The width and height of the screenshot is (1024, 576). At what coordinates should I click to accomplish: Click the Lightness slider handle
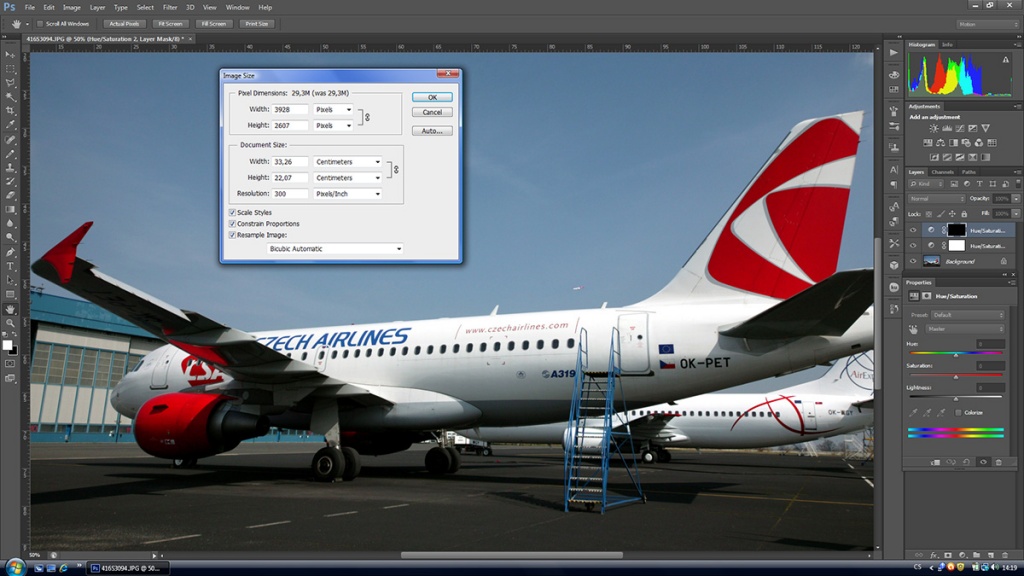[955, 399]
